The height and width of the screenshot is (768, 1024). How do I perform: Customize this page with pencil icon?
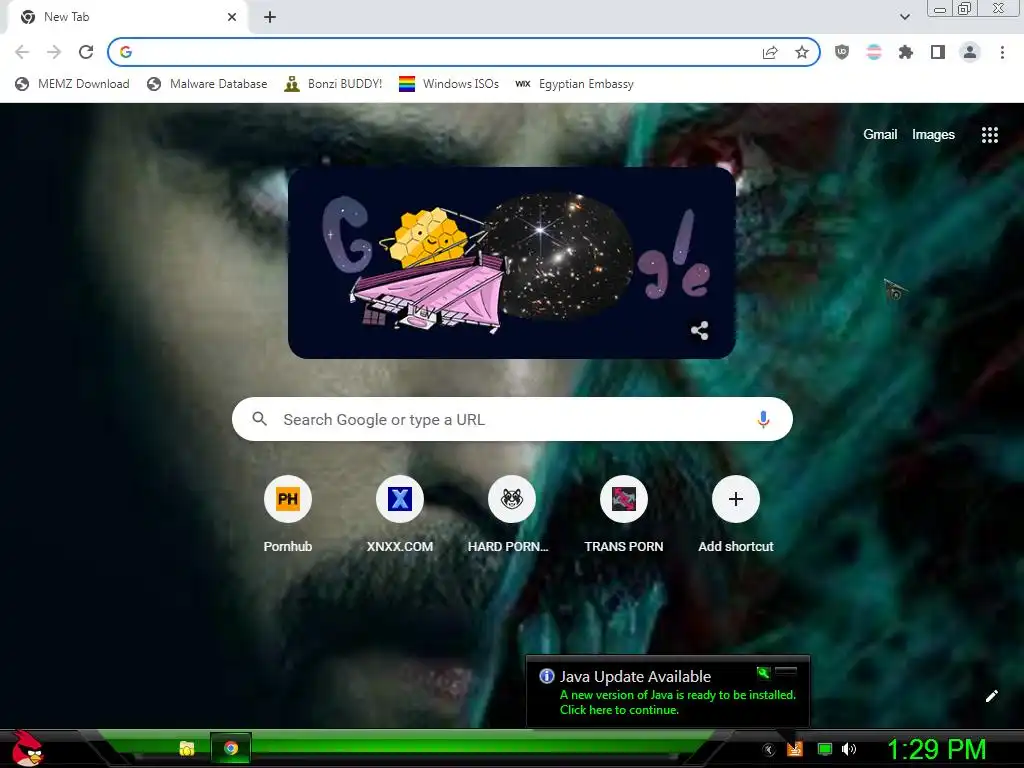[x=991, y=696]
